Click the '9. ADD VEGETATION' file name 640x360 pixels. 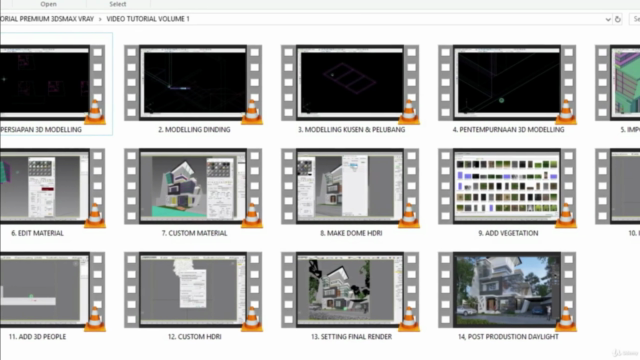point(508,233)
